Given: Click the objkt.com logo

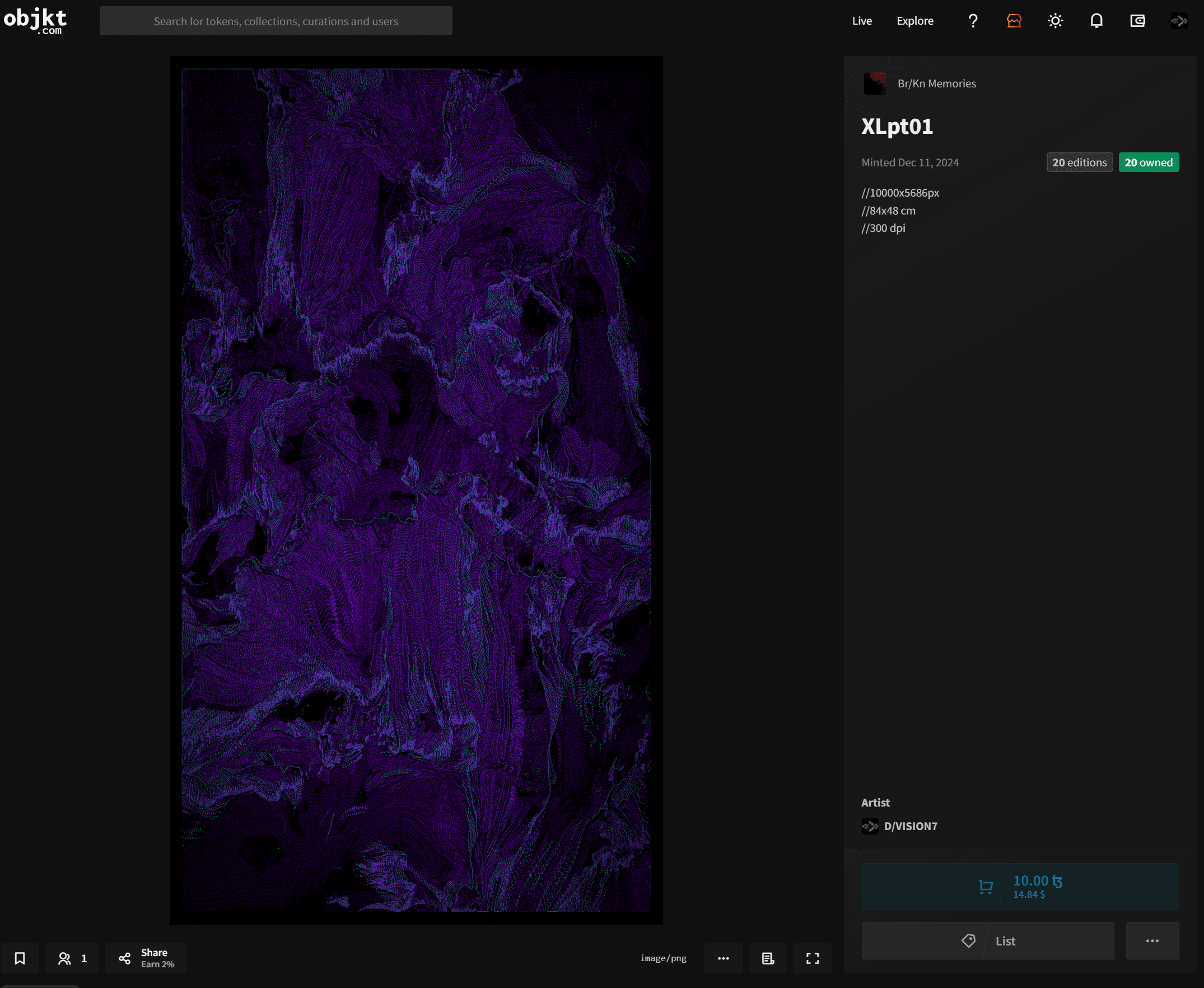Looking at the screenshot, I should (x=35, y=21).
